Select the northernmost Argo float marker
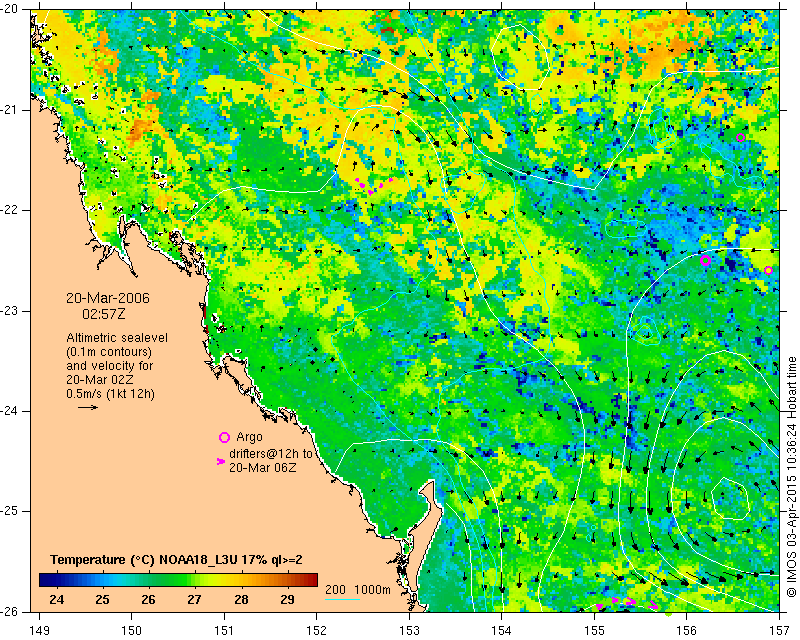 click(740, 137)
